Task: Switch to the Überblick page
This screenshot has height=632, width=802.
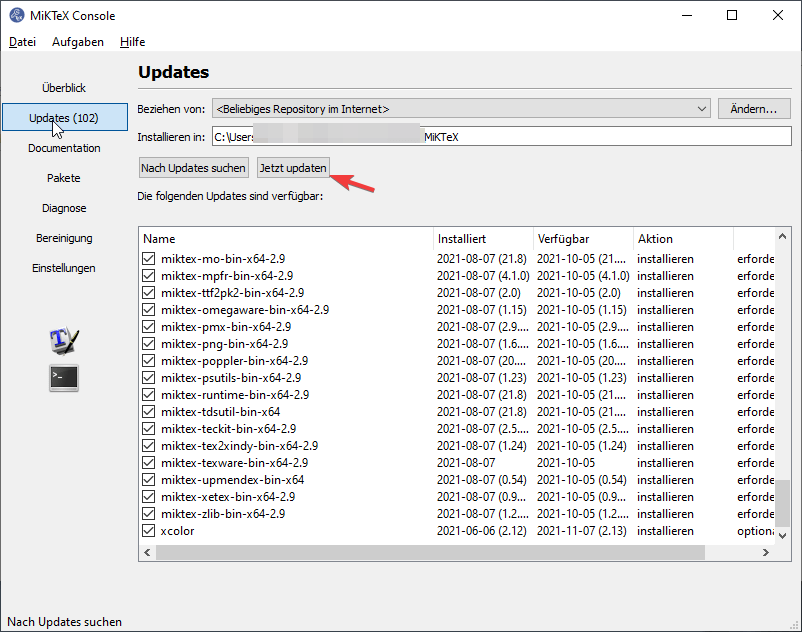Action: (64, 88)
